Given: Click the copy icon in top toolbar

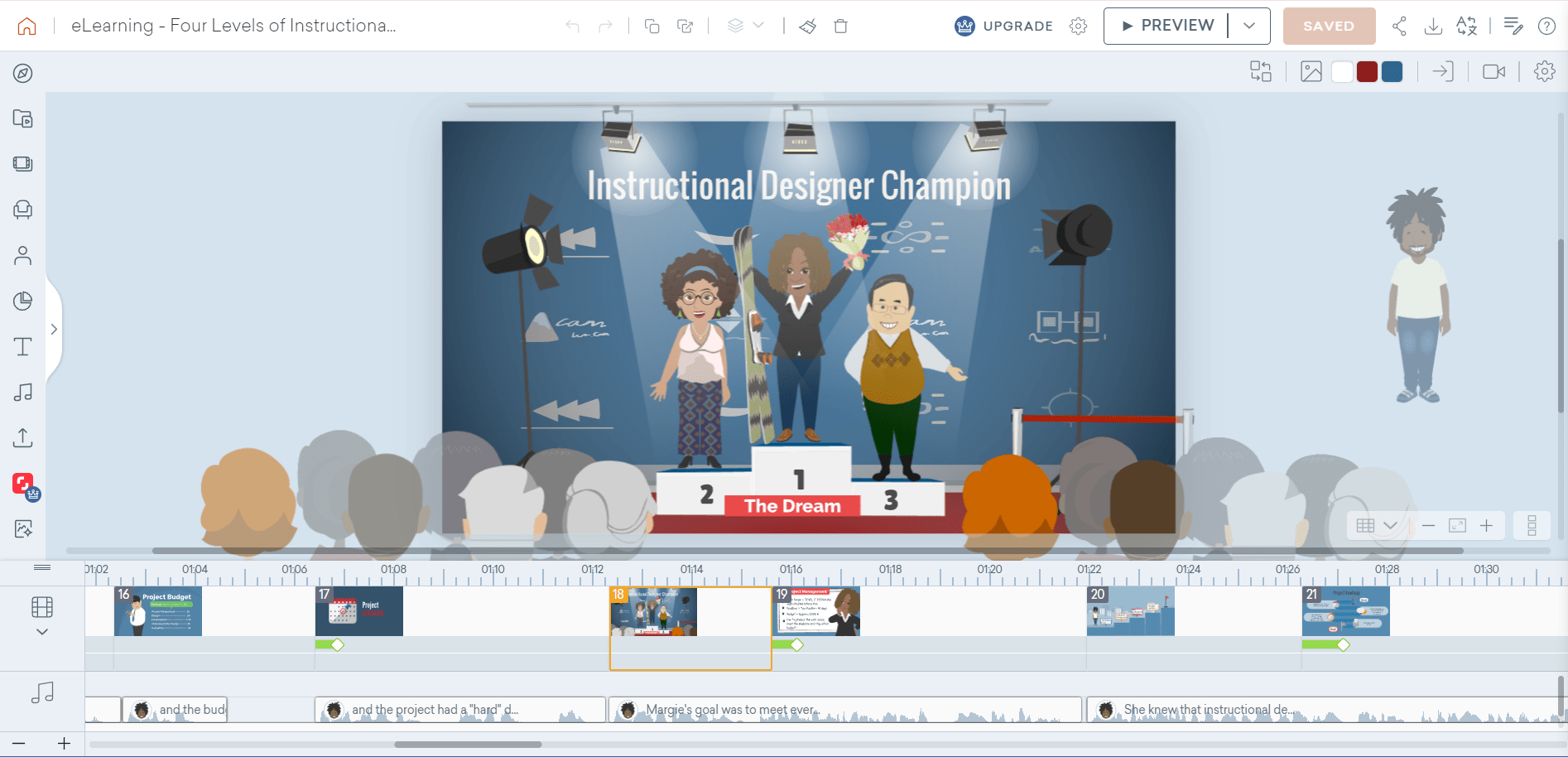Looking at the screenshot, I should click(x=652, y=26).
